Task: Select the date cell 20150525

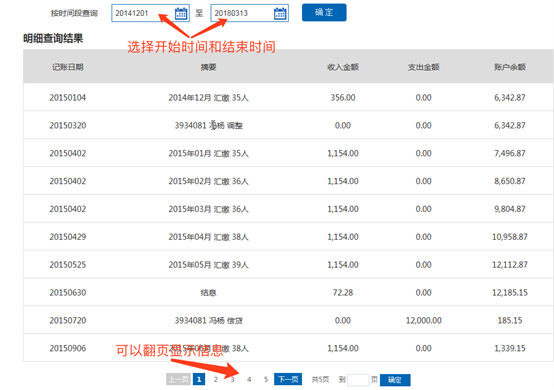Action: click(x=67, y=265)
